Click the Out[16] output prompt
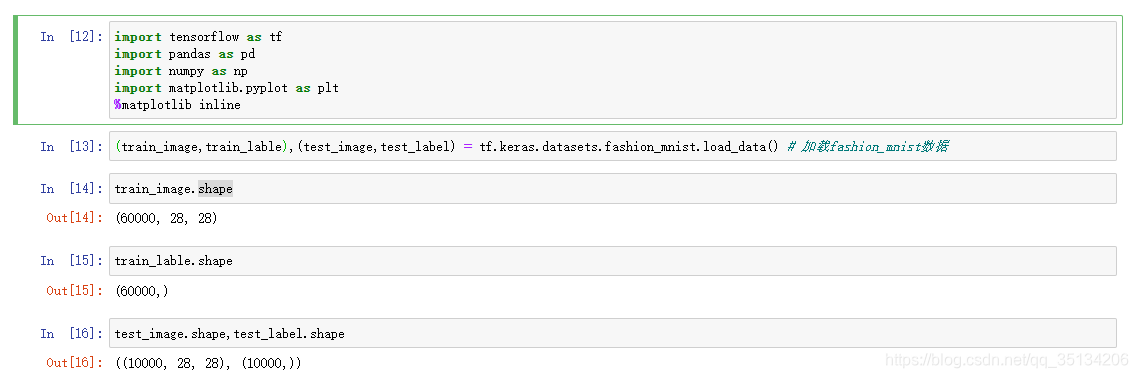The image size is (1138, 378). (75, 362)
